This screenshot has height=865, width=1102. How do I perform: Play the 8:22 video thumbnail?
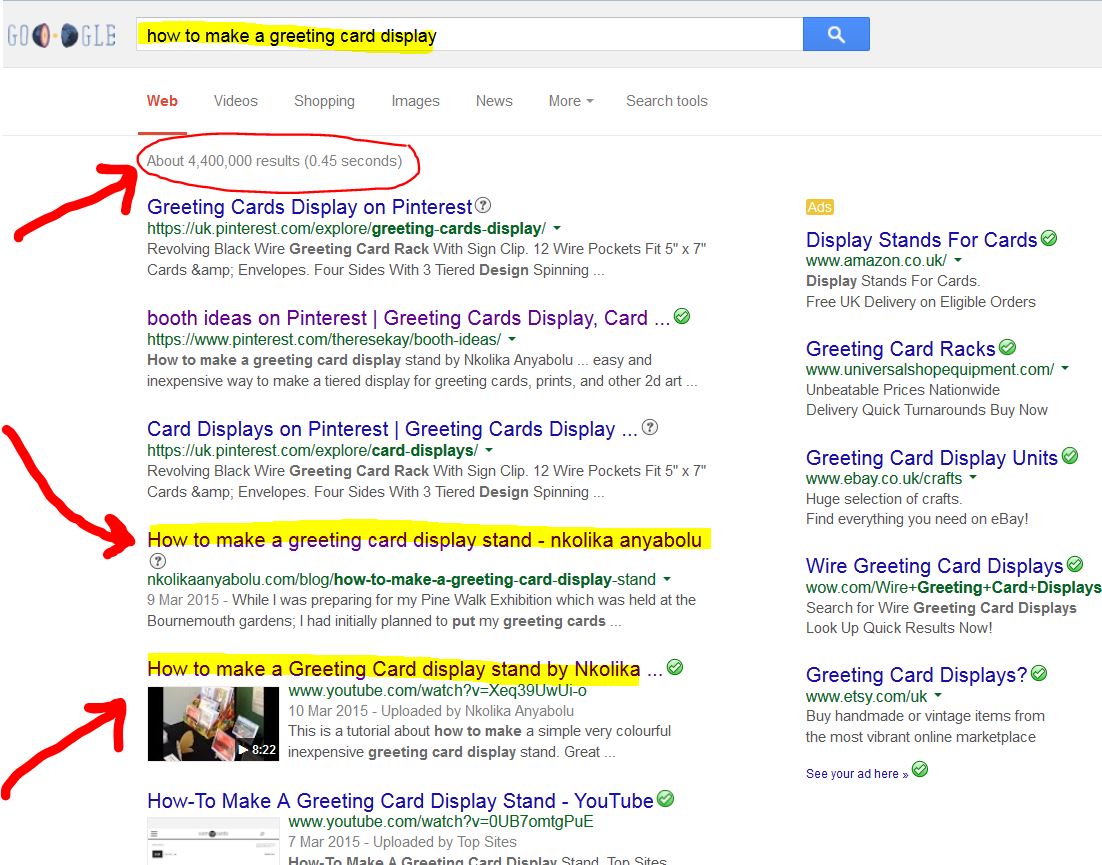click(x=213, y=723)
